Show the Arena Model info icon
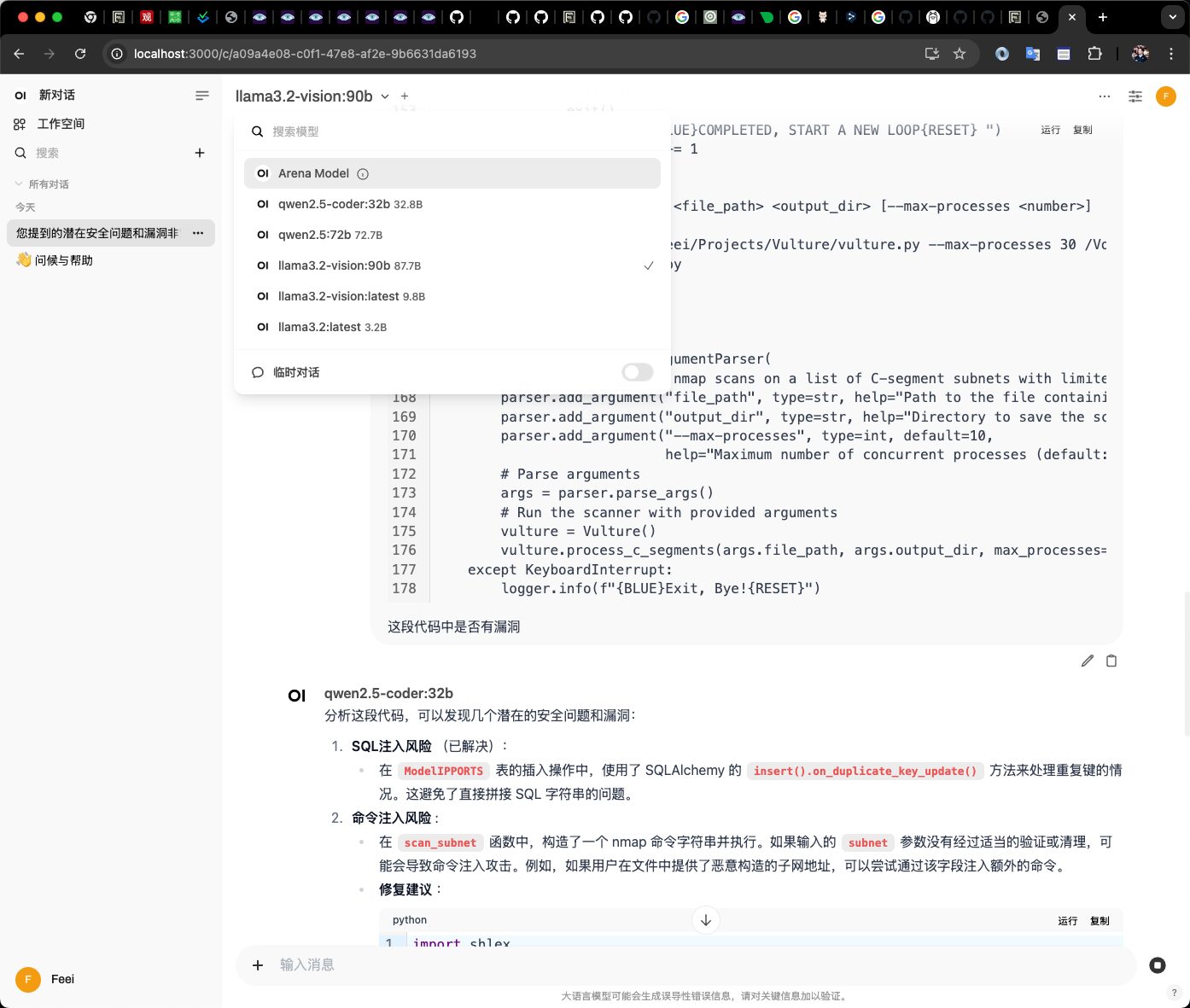 363,174
